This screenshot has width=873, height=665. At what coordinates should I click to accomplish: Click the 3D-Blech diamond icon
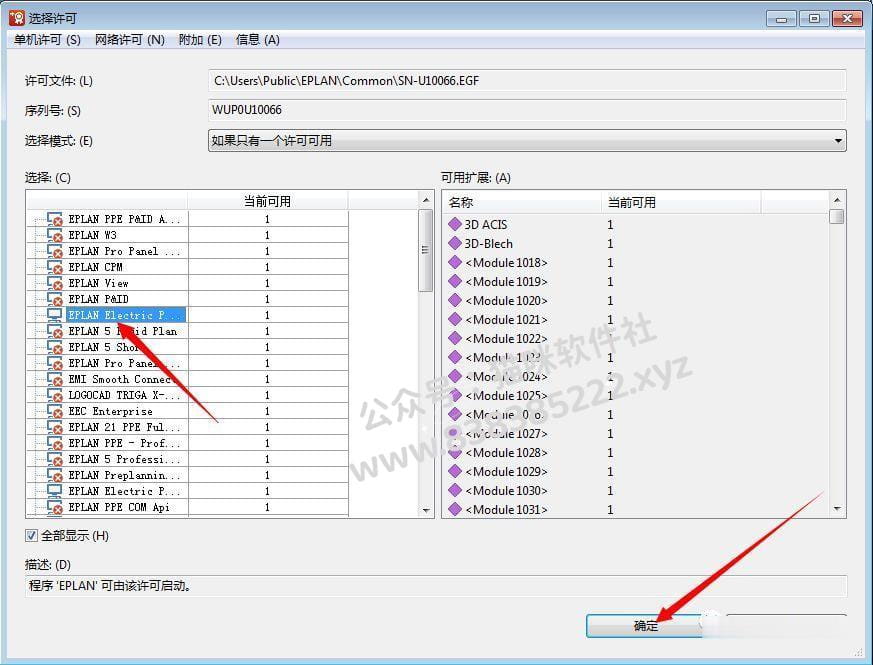(455, 243)
